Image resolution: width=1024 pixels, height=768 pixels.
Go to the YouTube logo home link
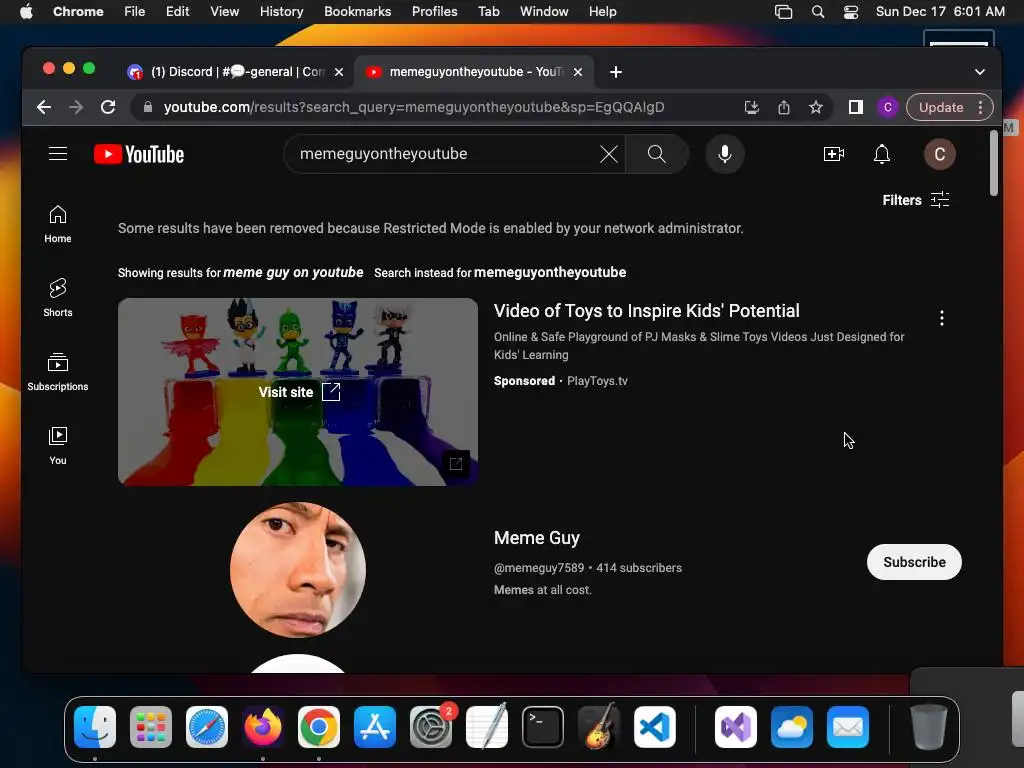pyautogui.click(x=139, y=154)
